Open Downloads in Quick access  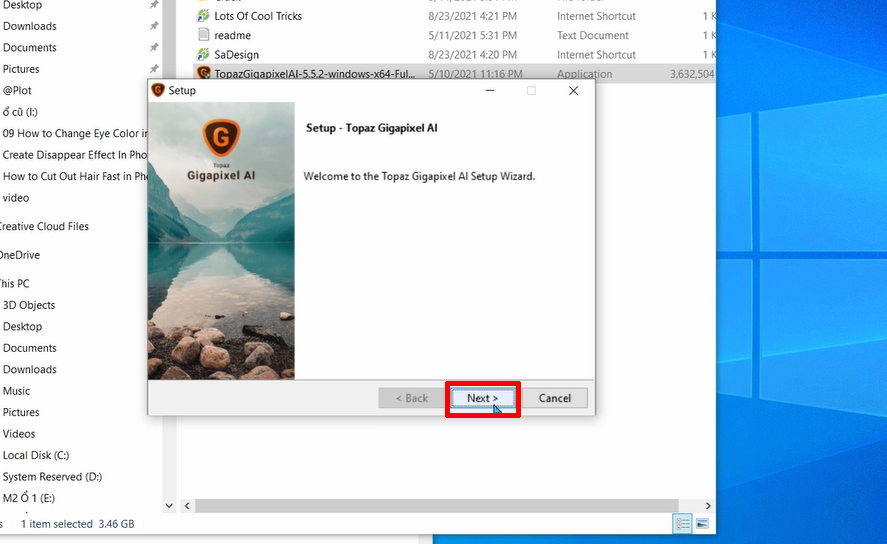29,26
